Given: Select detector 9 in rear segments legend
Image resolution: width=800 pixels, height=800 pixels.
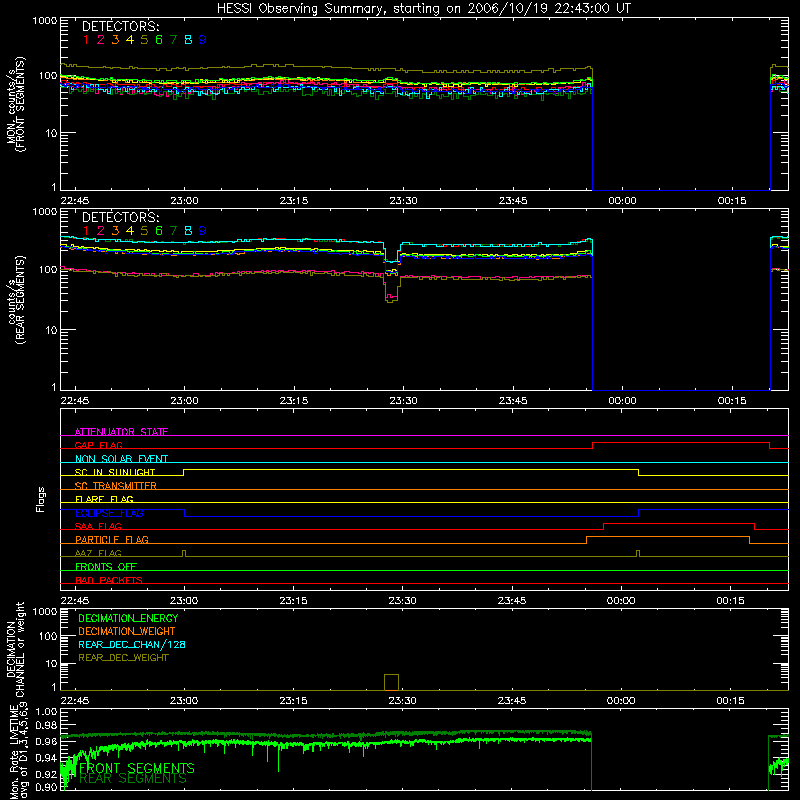Looking at the screenshot, I should click(203, 231).
